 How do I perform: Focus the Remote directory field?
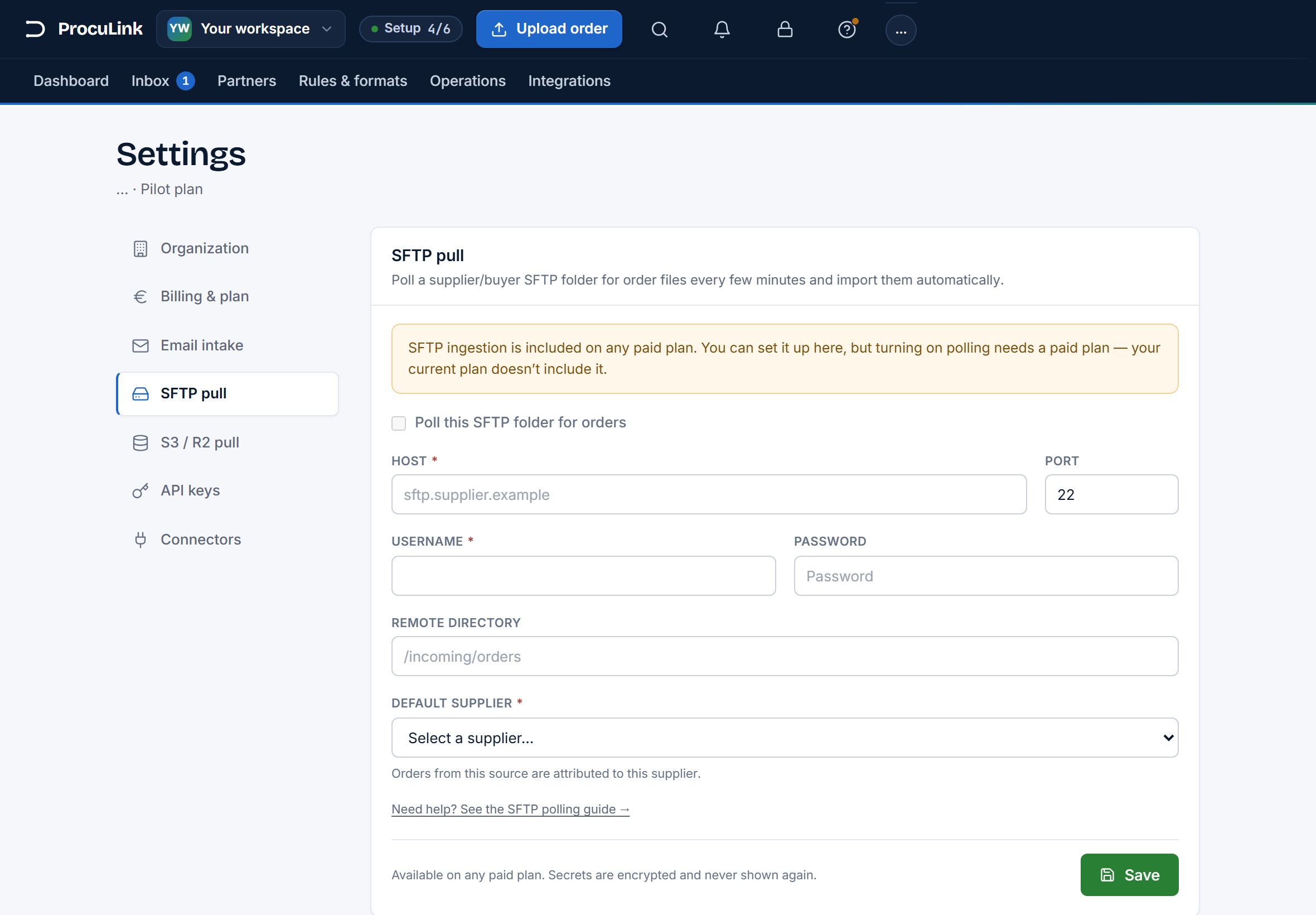coord(785,656)
